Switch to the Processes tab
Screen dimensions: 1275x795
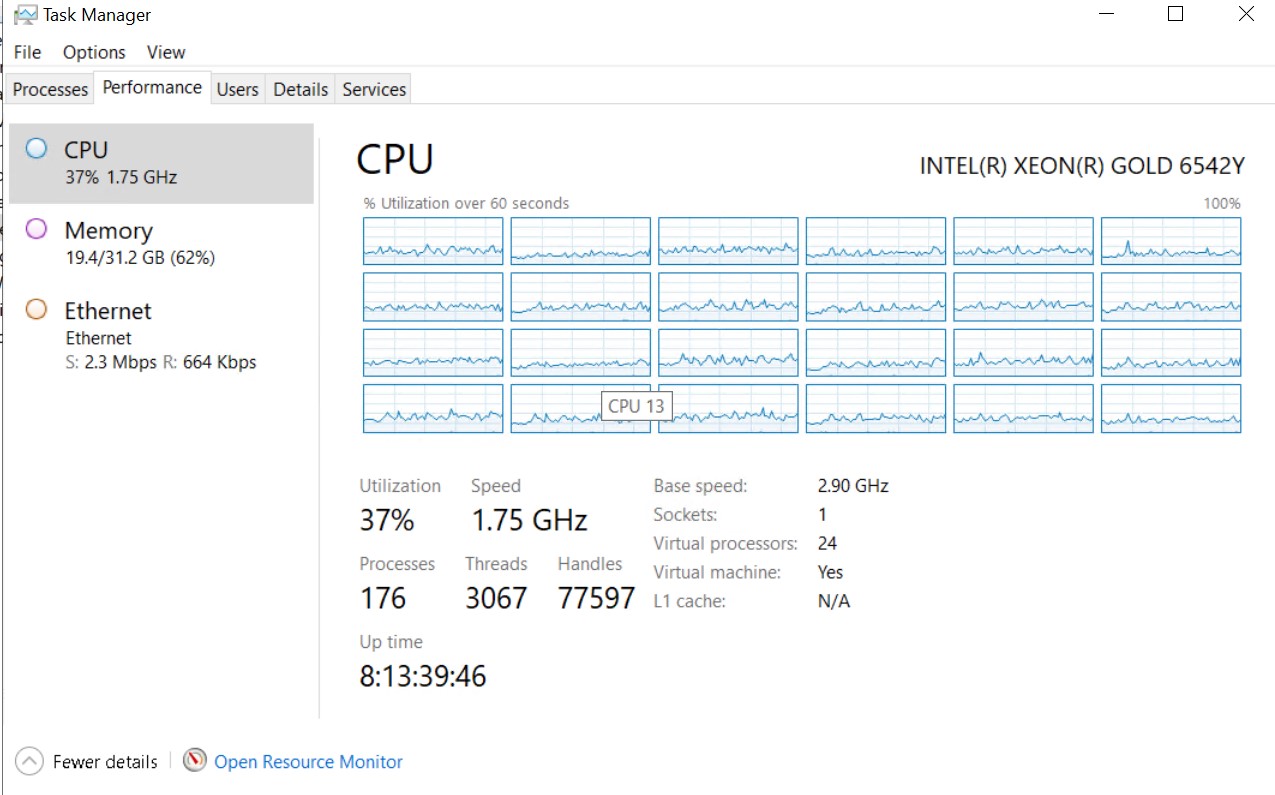point(49,89)
